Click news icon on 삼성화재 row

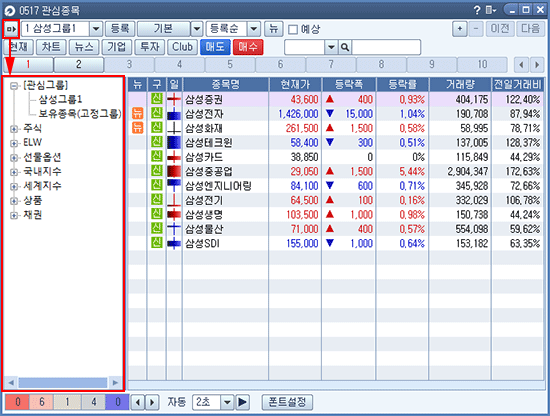[138, 128]
